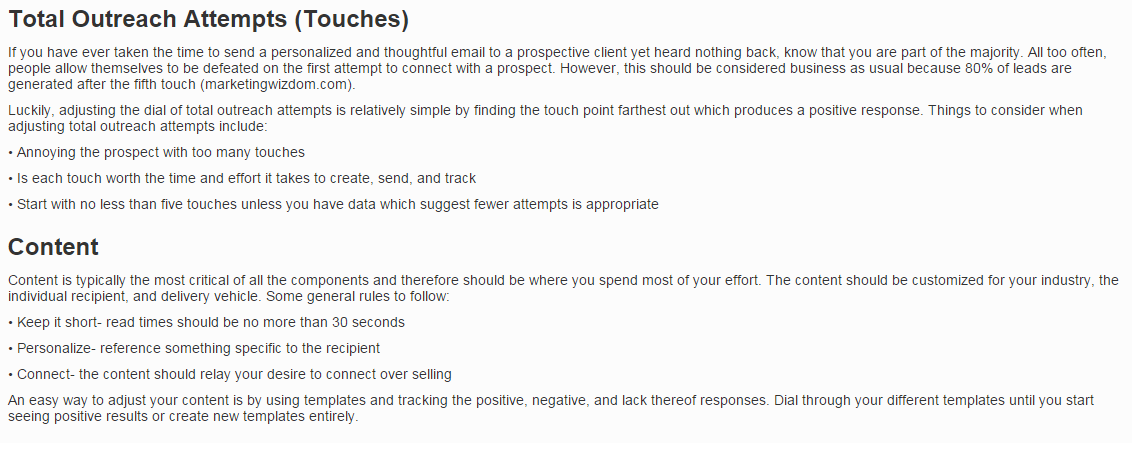Click the 'marketingwizdom.com' source reference
The image size is (1132, 454).
pos(277,84)
